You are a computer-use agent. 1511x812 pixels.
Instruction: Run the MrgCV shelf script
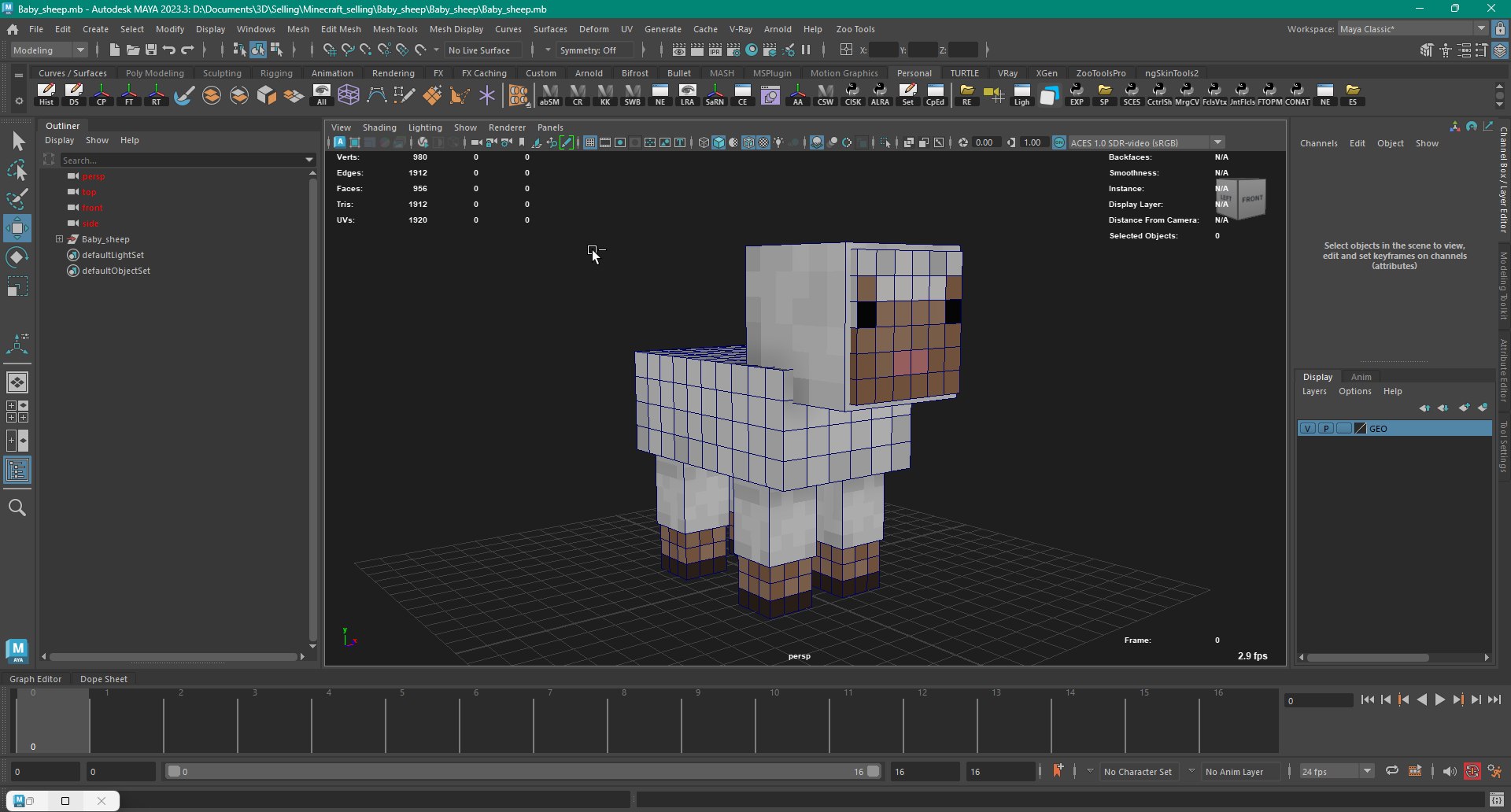click(1187, 94)
